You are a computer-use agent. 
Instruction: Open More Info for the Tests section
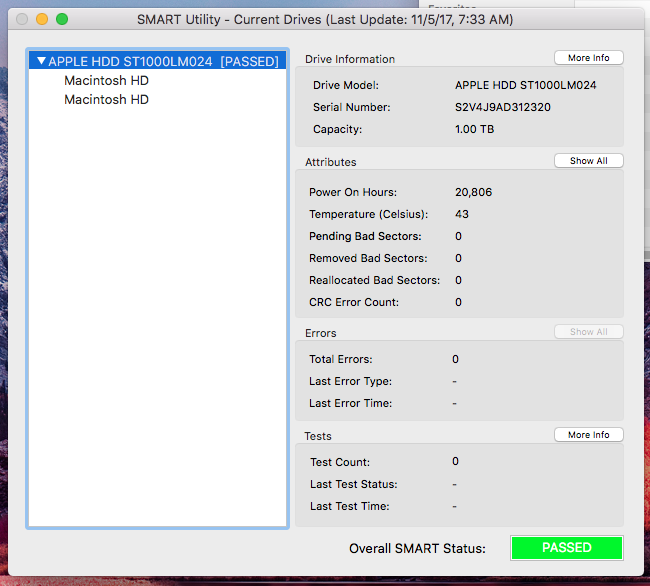[x=589, y=435]
